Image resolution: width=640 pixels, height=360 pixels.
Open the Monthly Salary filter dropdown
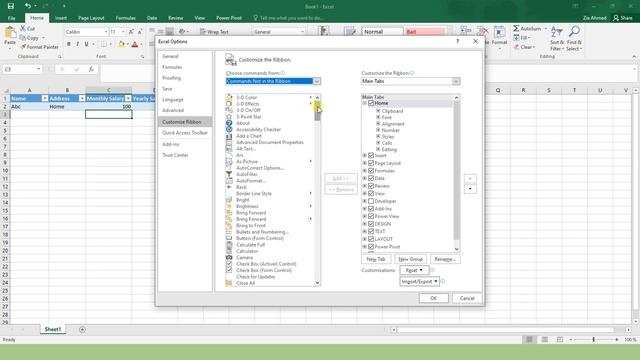pyautogui.click(x=128, y=98)
